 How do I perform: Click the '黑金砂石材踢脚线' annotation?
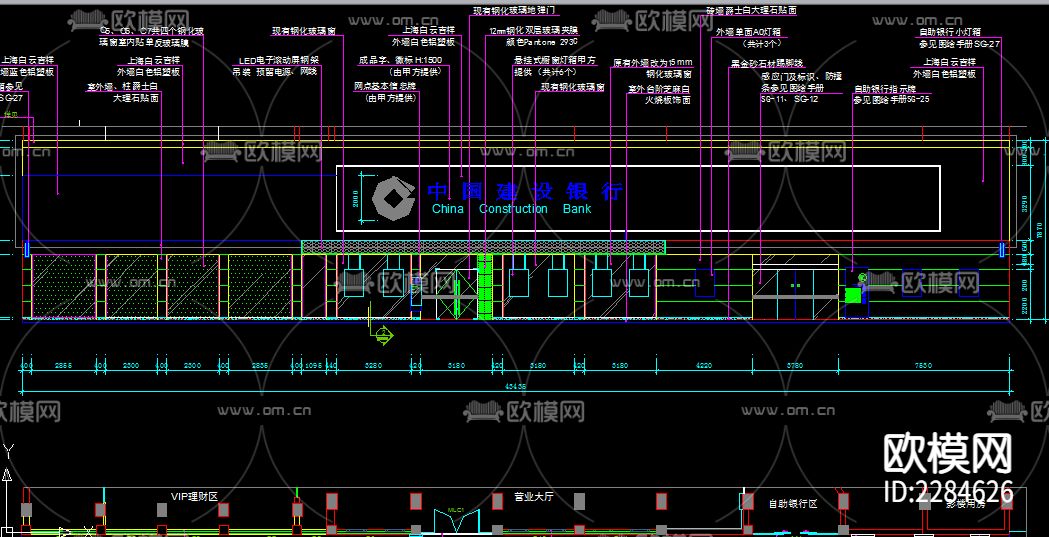click(767, 64)
